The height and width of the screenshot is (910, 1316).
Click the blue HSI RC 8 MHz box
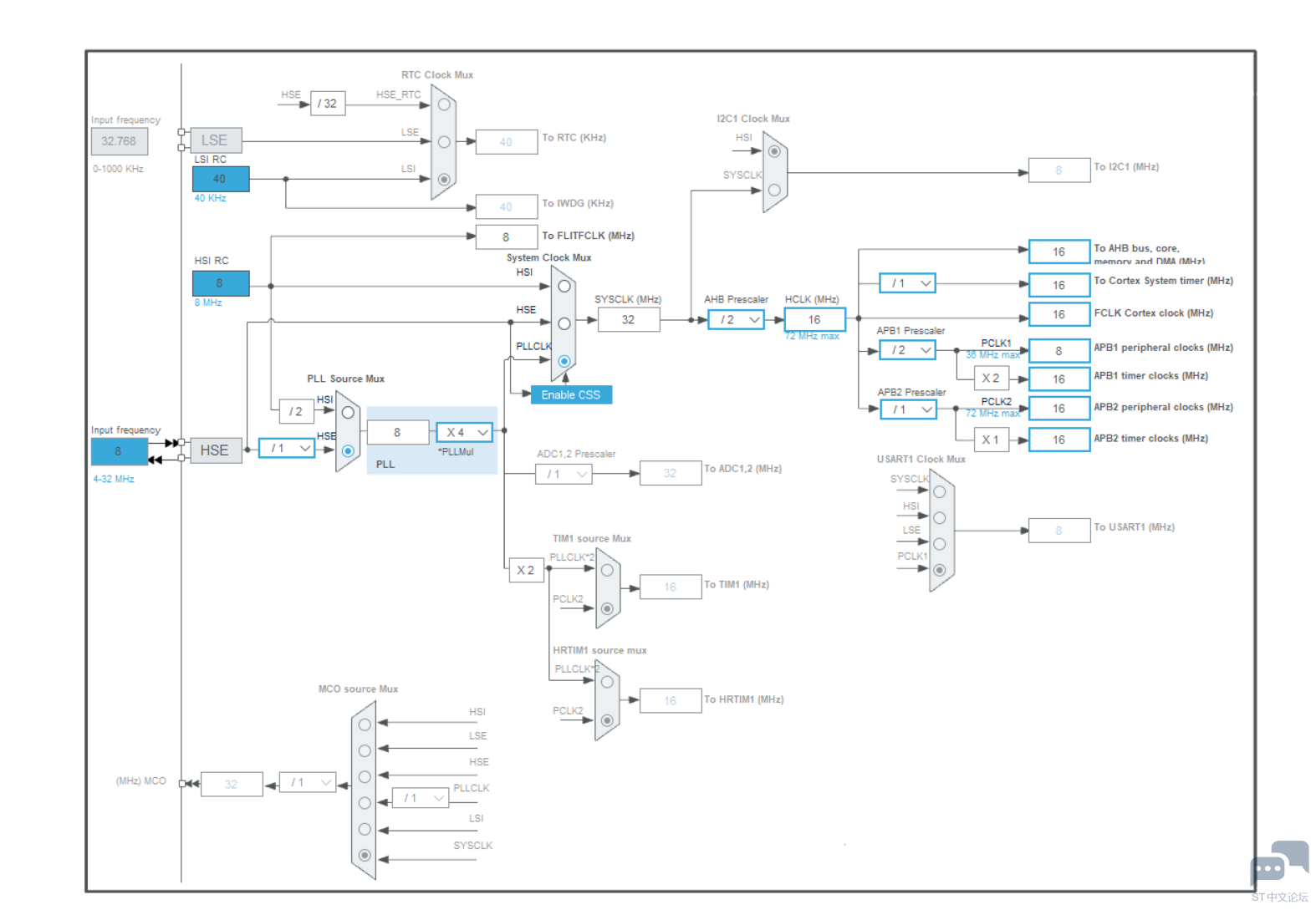[x=220, y=283]
